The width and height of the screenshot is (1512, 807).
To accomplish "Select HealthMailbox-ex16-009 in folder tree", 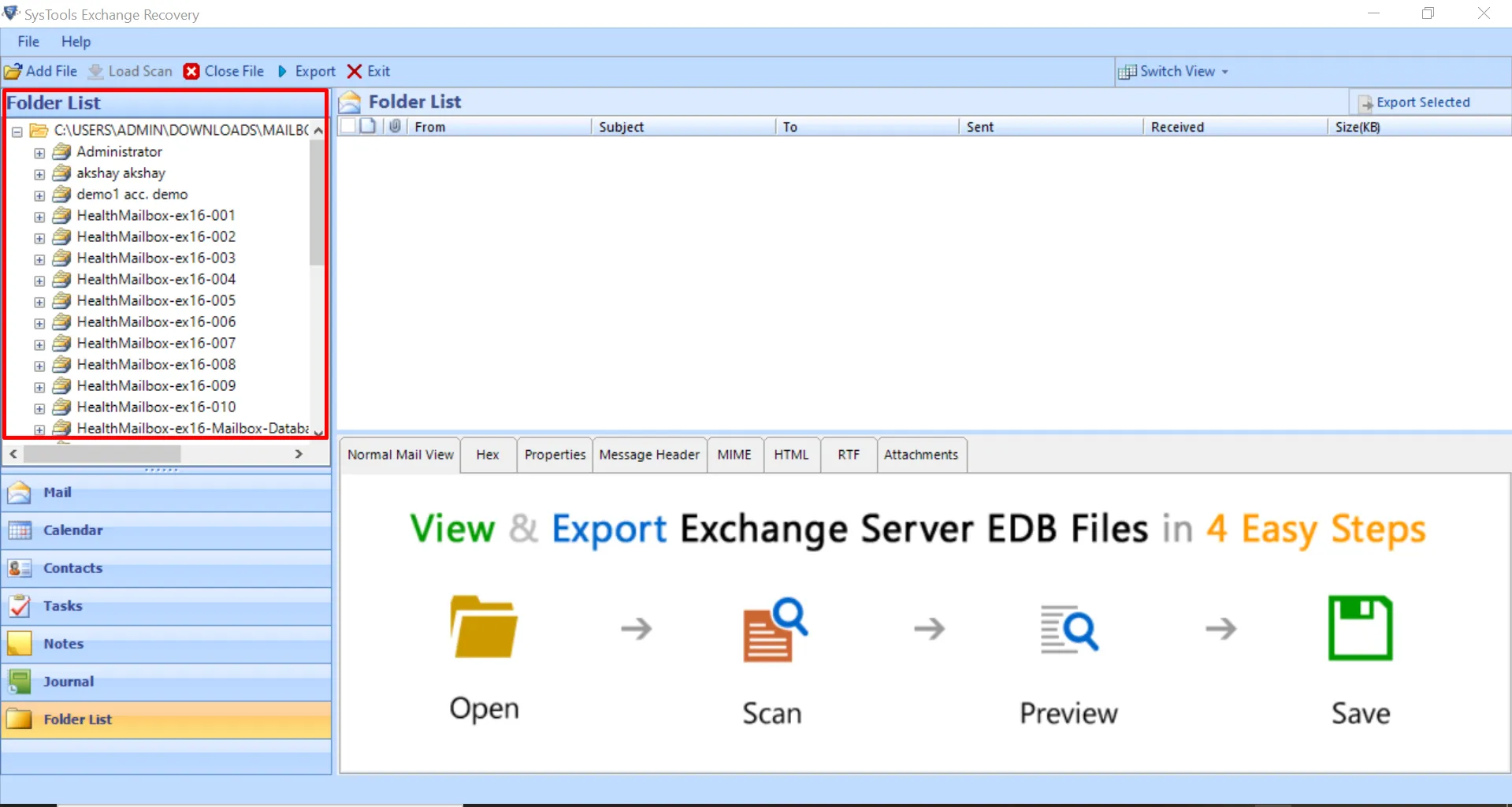I will [156, 386].
